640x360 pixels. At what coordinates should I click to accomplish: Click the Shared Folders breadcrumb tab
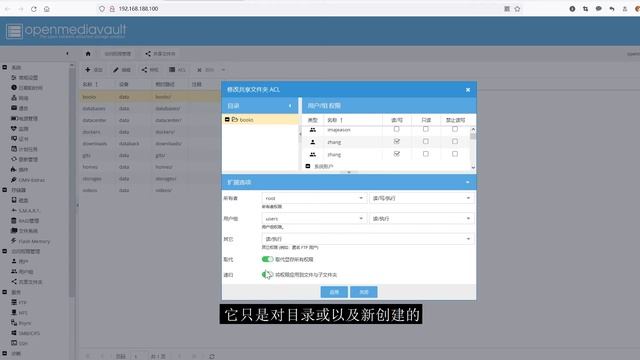(160, 53)
